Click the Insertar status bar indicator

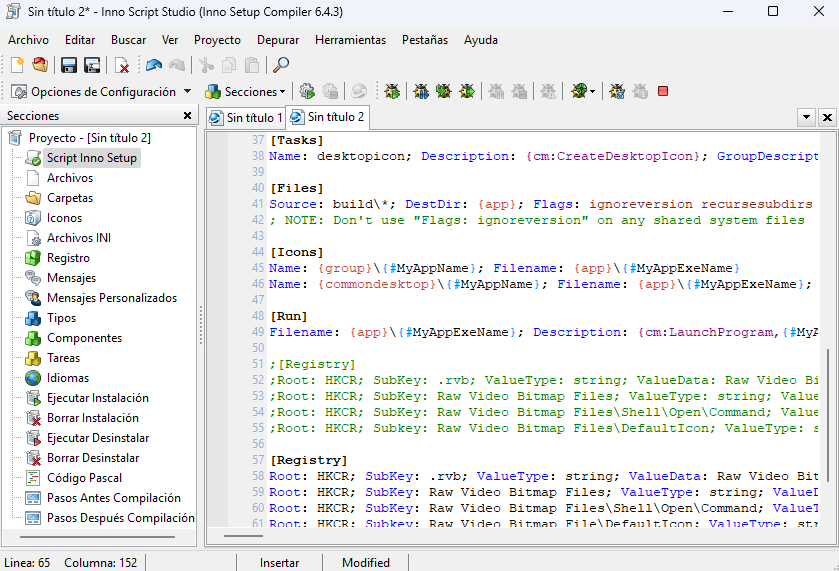(279, 563)
